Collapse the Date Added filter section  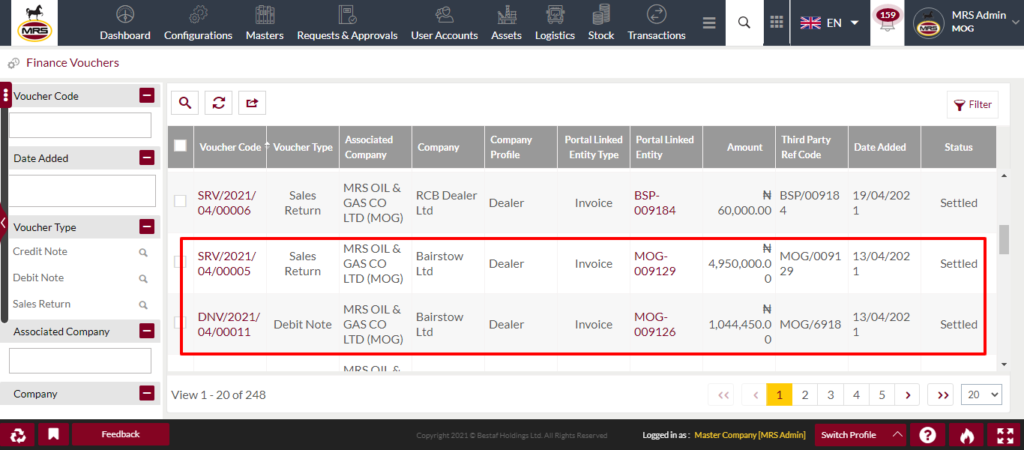[x=147, y=158]
